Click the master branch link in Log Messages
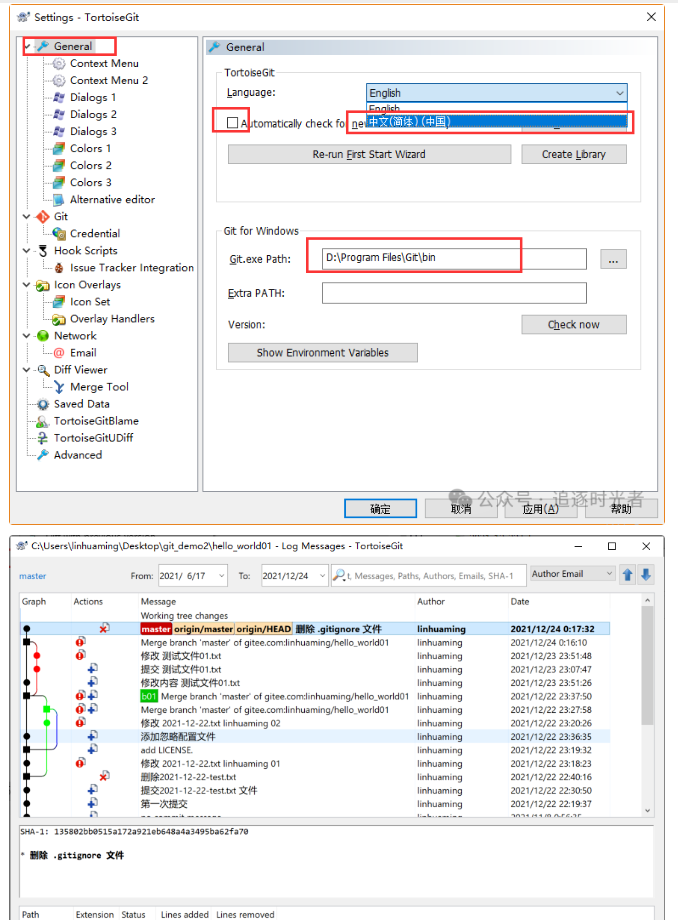This screenshot has width=678, height=920. (32, 576)
